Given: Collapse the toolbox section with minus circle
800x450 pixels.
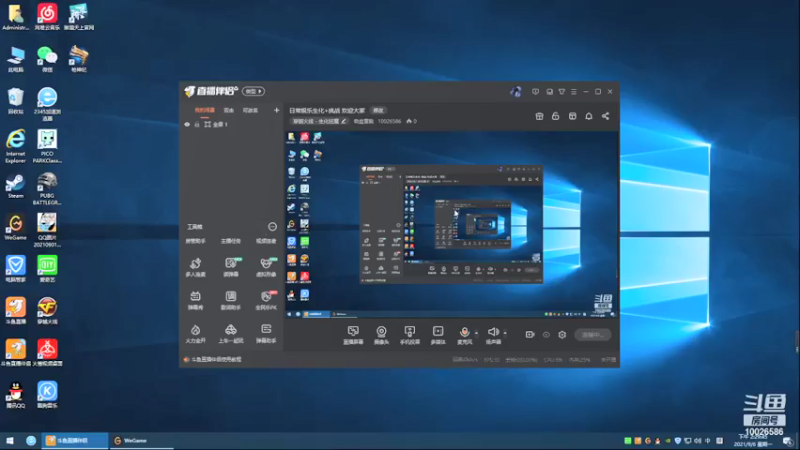Looking at the screenshot, I should pyautogui.click(x=272, y=227).
